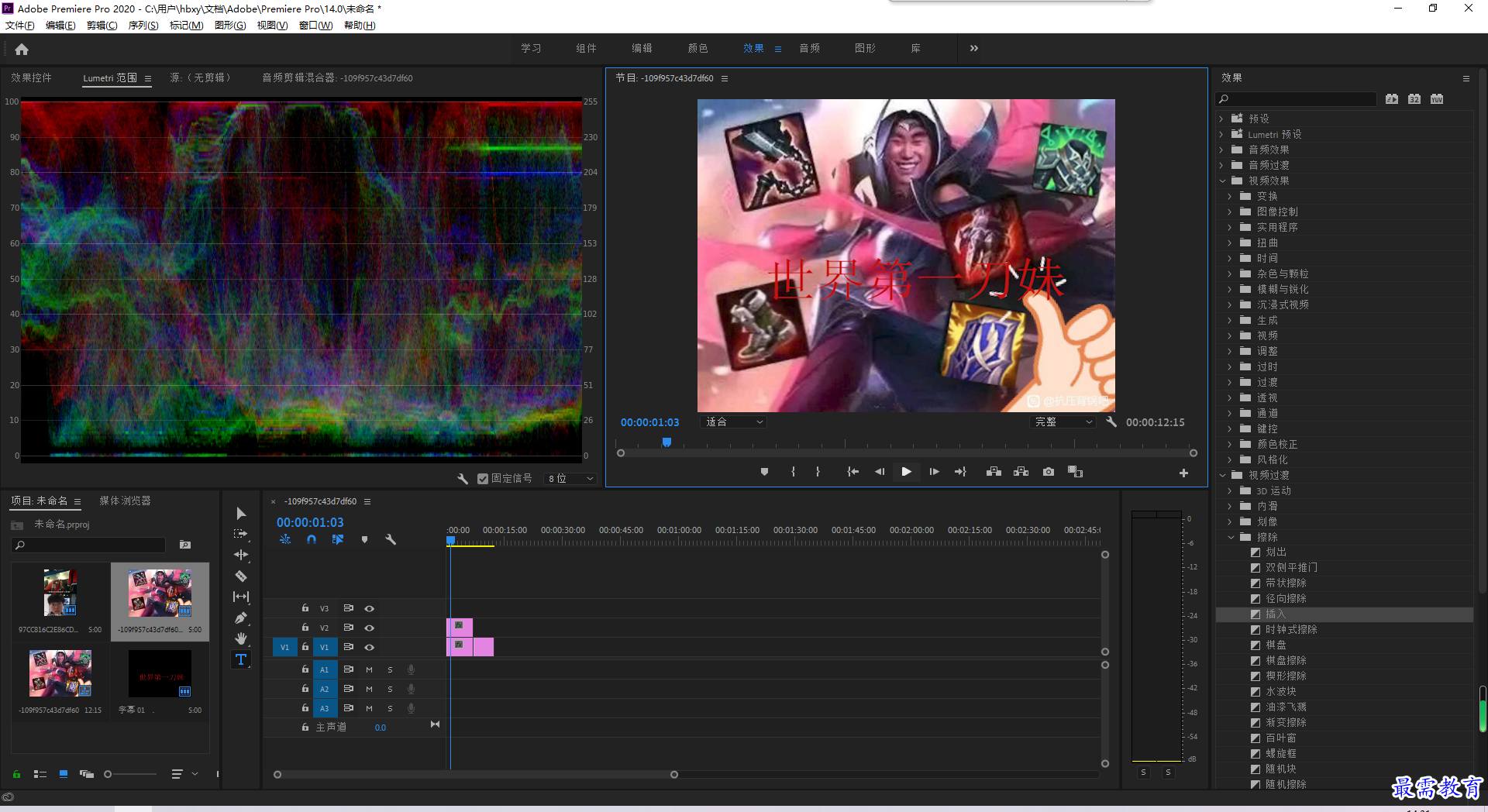Go to In point
Screen dimensions: 1488x812
click(852, 472)
